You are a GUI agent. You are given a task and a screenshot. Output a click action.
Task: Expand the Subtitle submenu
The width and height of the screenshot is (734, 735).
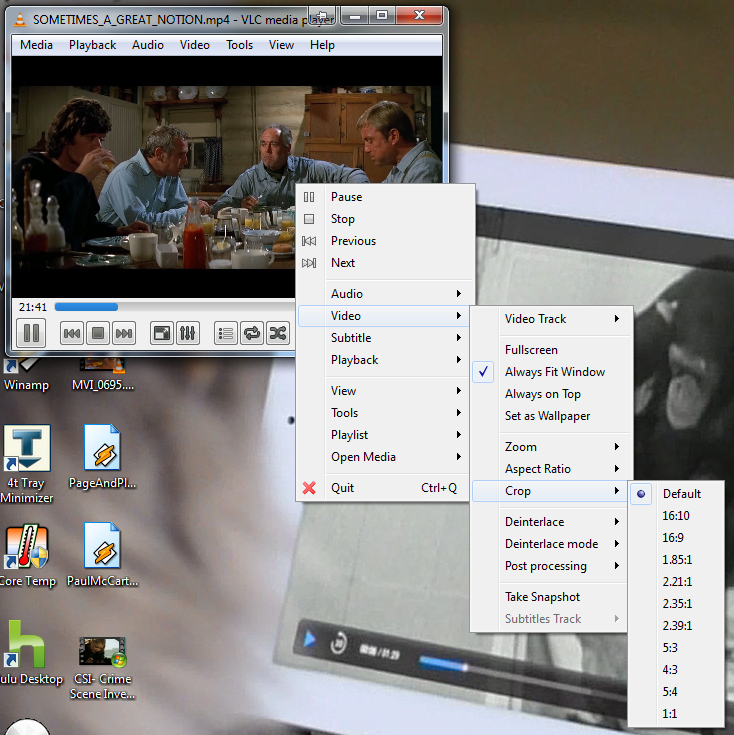384,338
